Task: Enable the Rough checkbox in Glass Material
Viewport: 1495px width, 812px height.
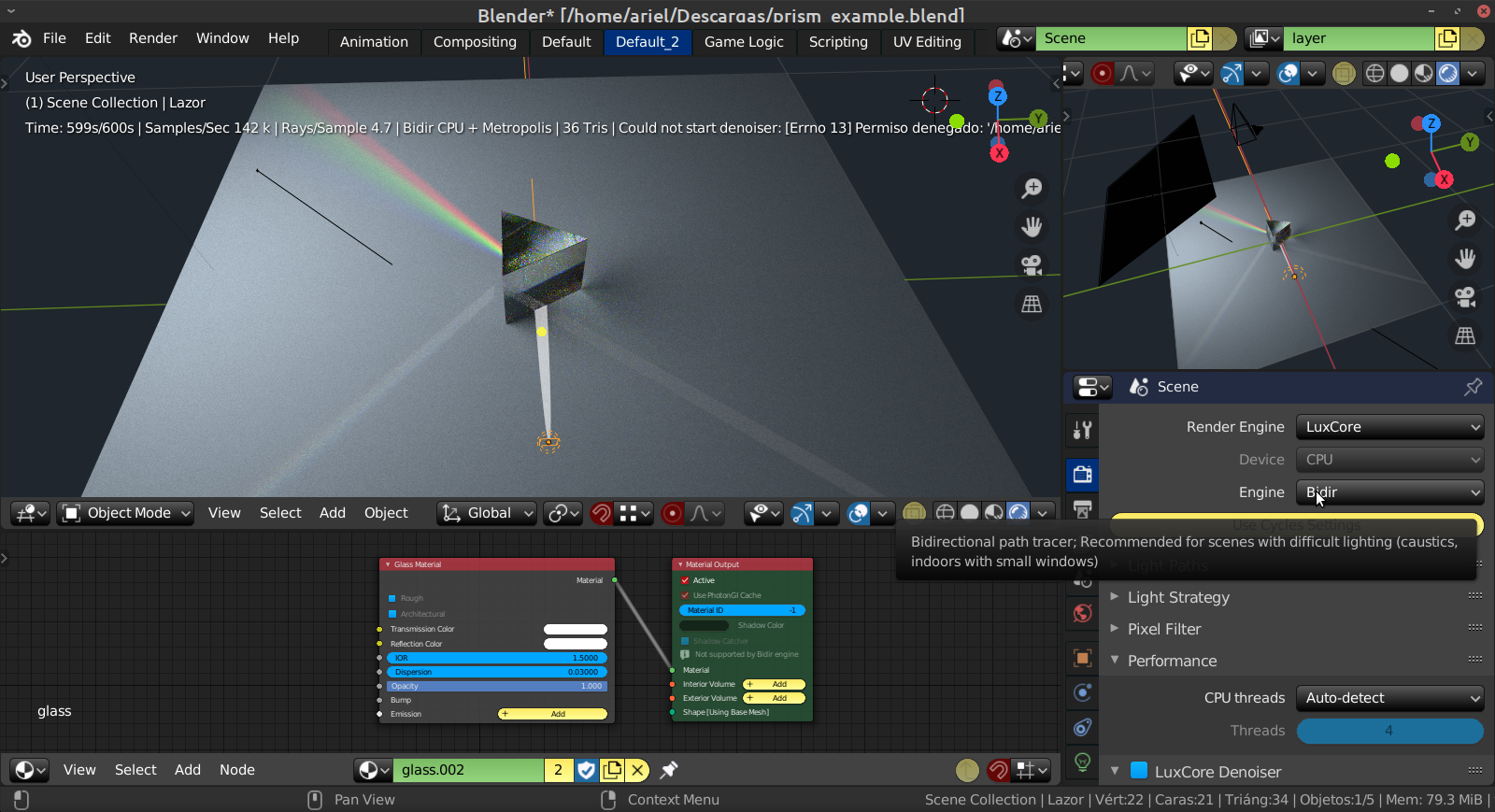Action: [x=392, y=598]
